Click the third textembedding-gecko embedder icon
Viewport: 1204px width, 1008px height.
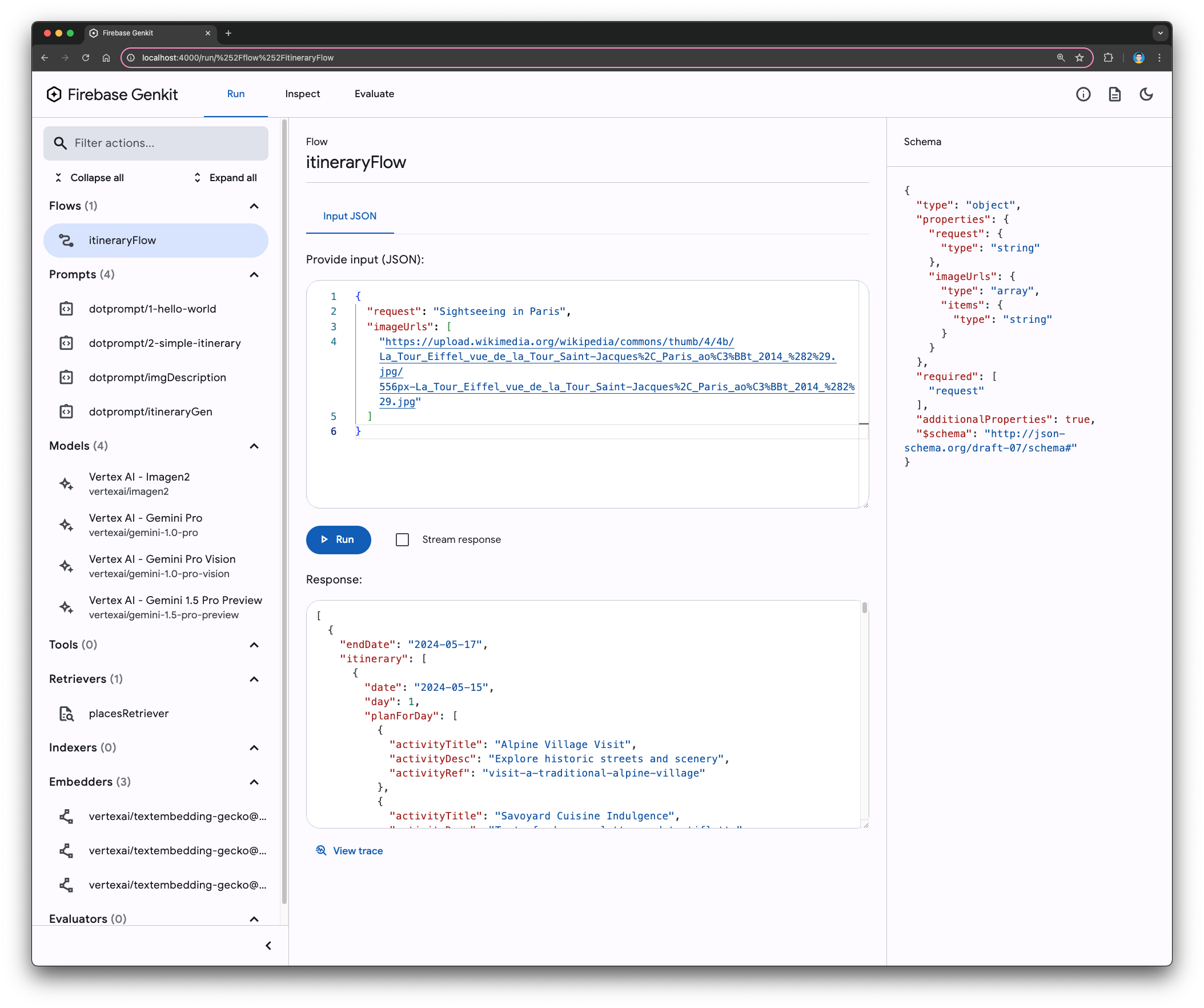point(66,885)
